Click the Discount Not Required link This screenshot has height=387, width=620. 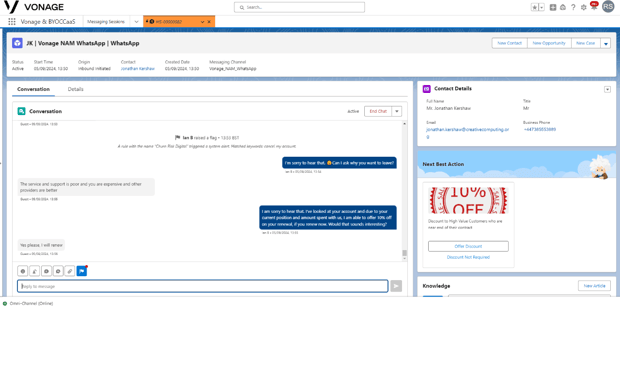[x=468, y=257]
